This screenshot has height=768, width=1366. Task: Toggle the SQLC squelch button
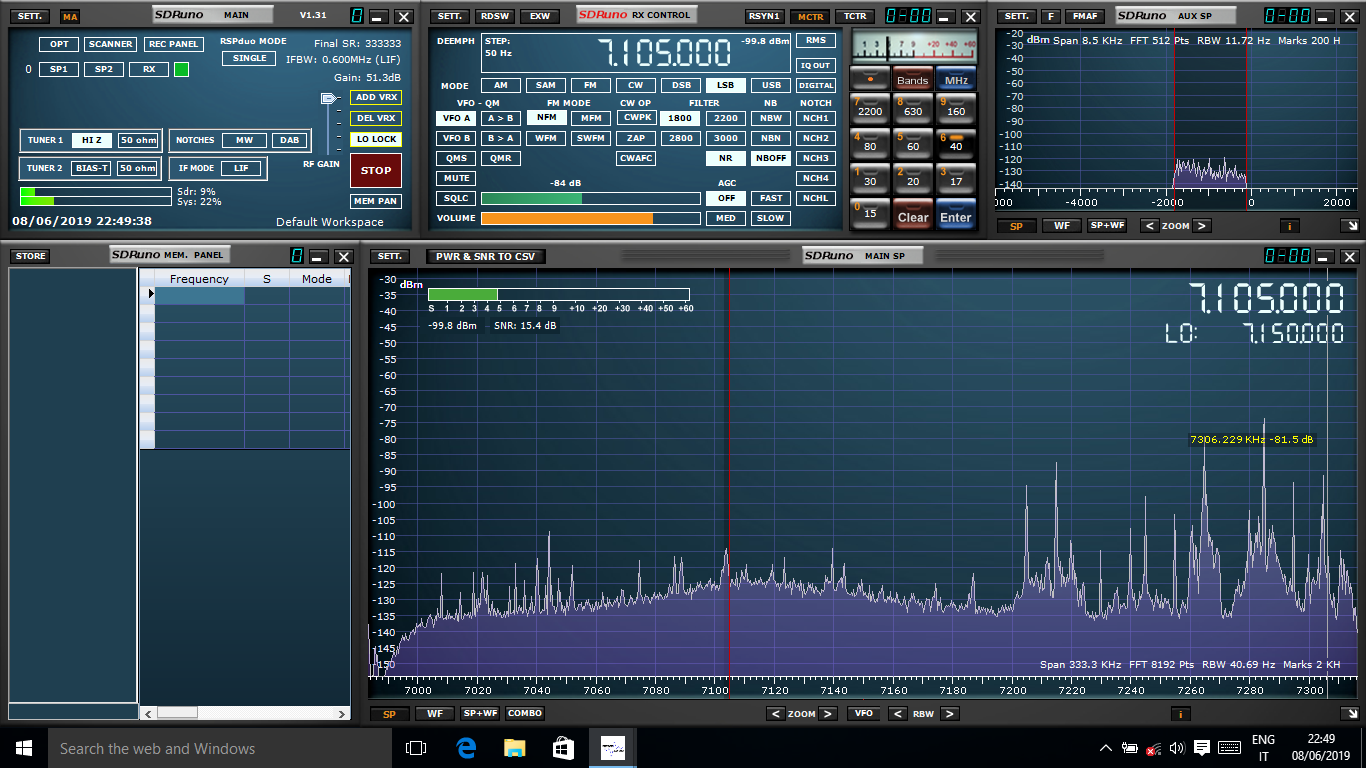[x=457, y=198]
